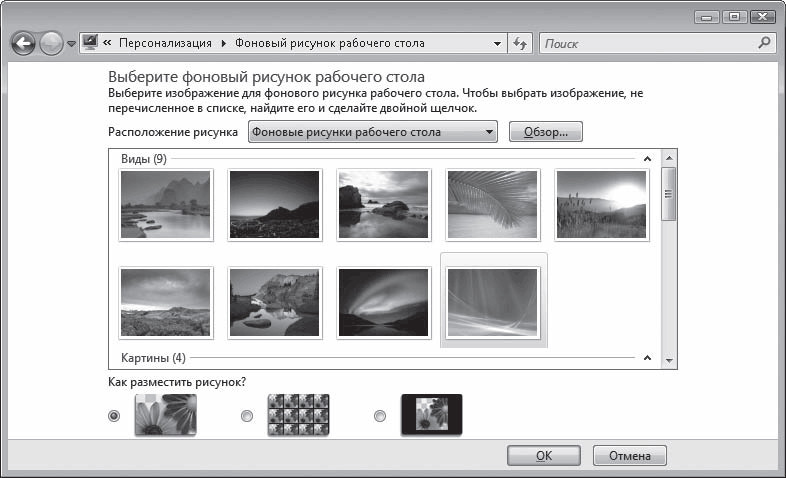Go to Персонализация in the breadcrumb
The height and width of the screenshot is (478, 786).
pyautogui.click(x=165, y=44)
